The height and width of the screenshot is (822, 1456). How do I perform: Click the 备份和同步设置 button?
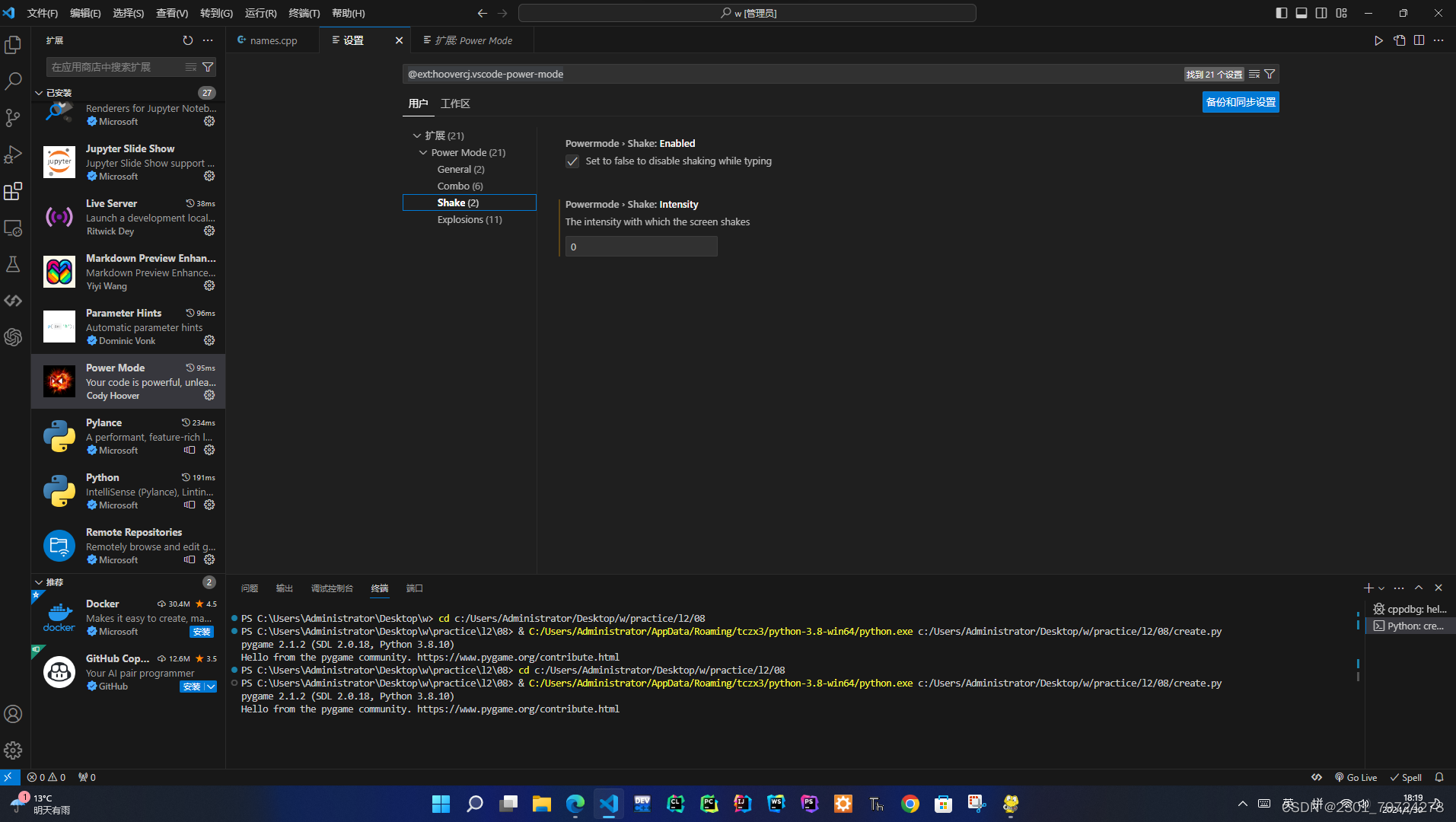click(x=1240, y=101)
